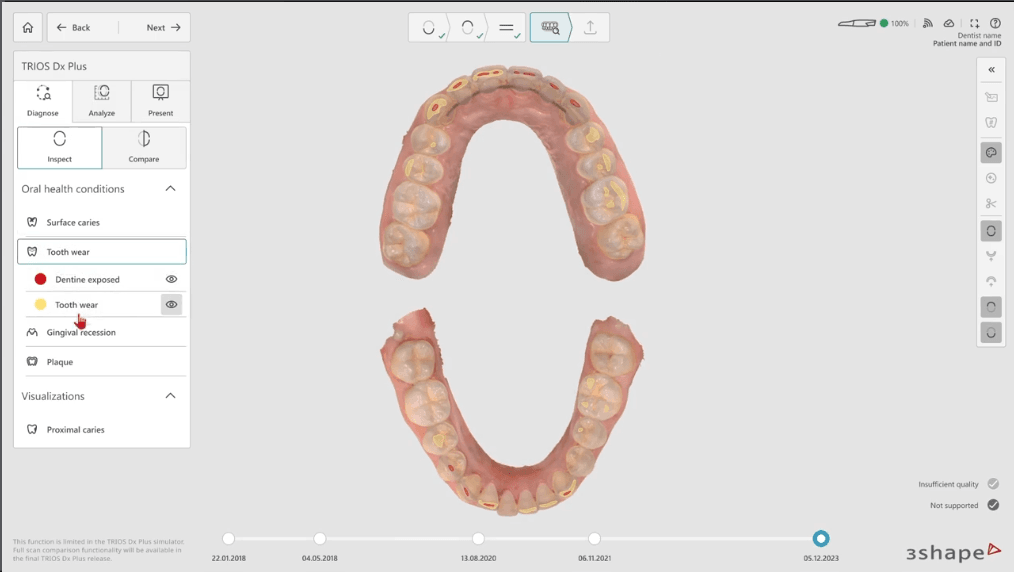The height and width of the screenshot is (572, 1014).
Task: Collapse the Oral health conditions section
Action: [170, 189]
